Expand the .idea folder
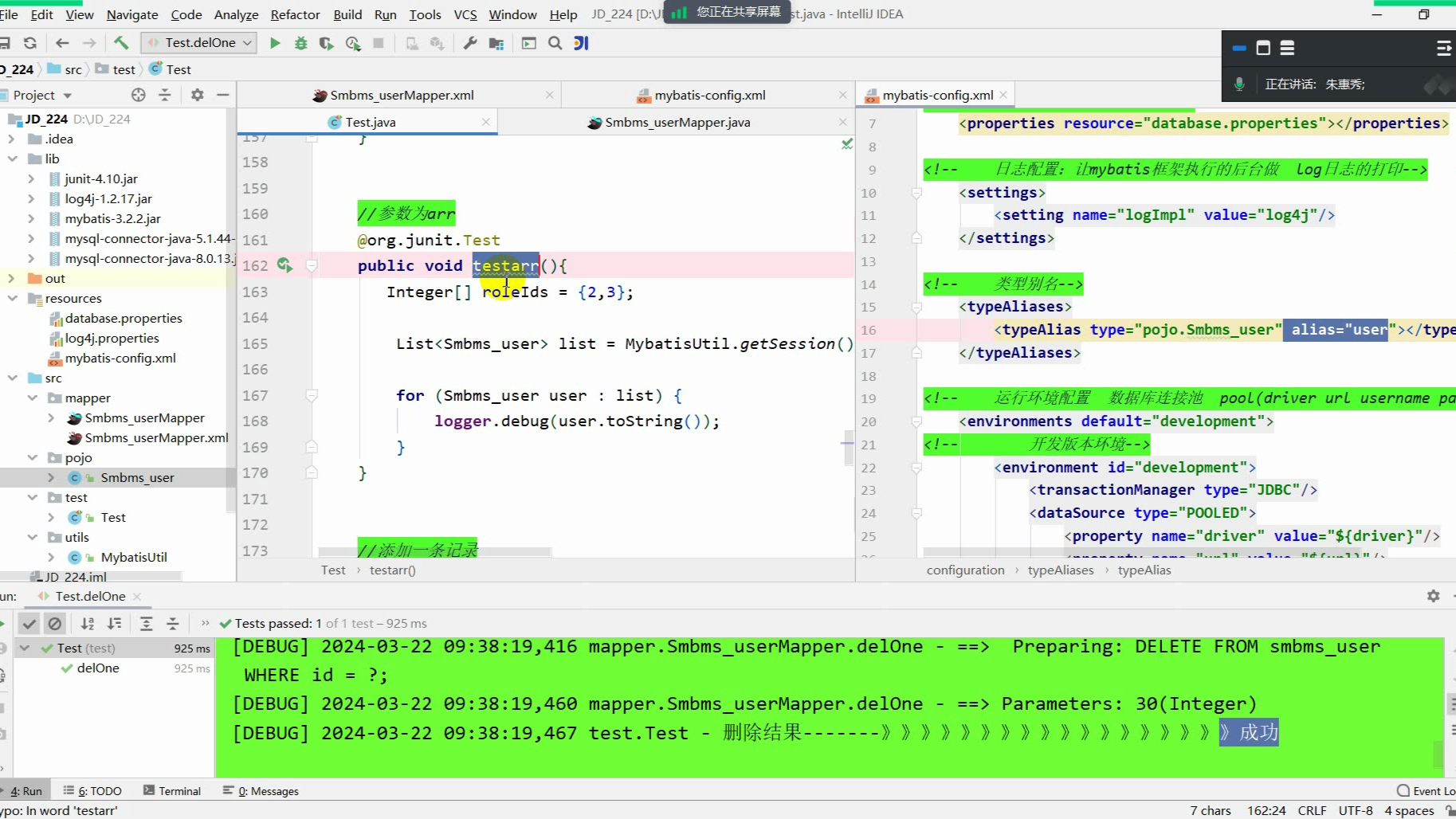The width and height of the screenshot is (1456, 819). click(11, 139)
